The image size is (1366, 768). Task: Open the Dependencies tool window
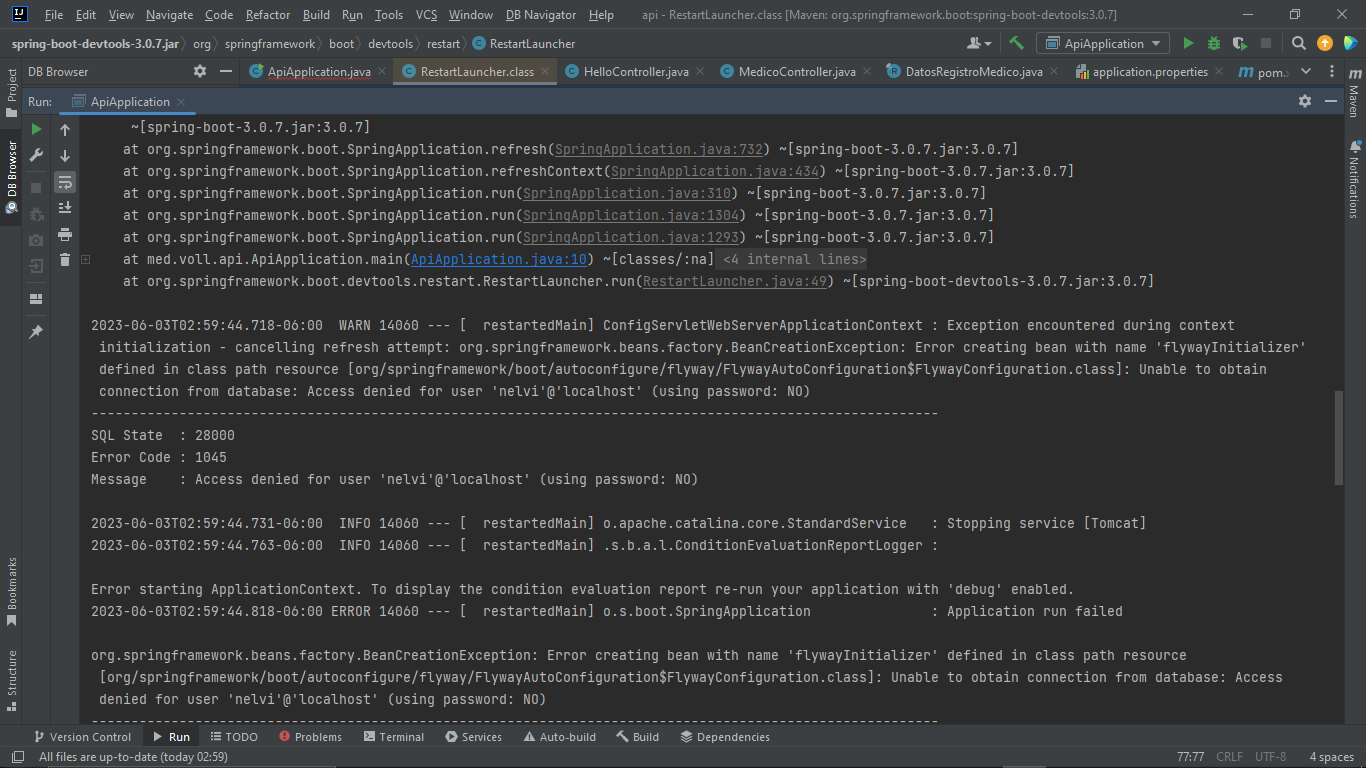pos(725,737)
